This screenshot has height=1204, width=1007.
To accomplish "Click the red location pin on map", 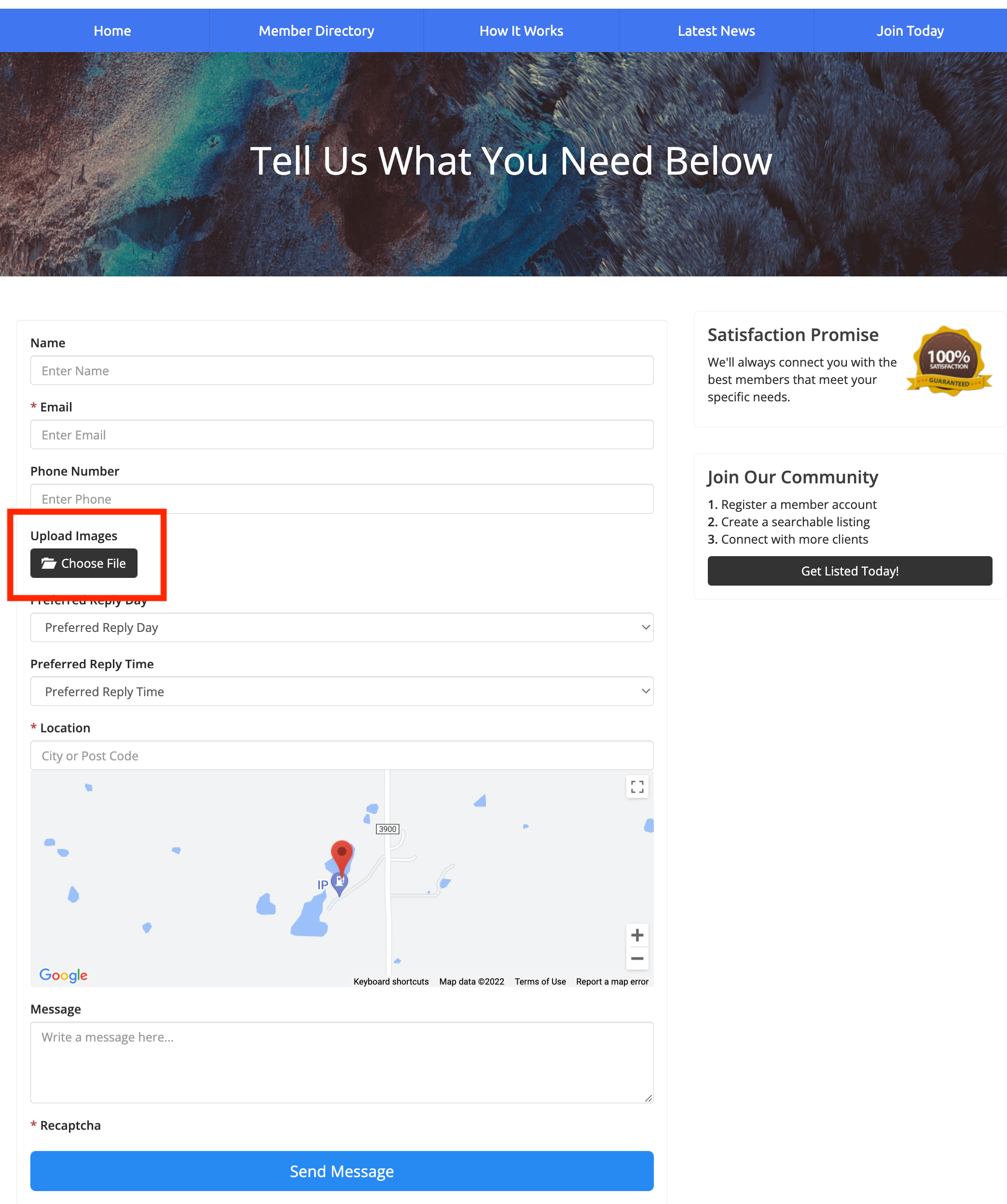I will point(342,854).
